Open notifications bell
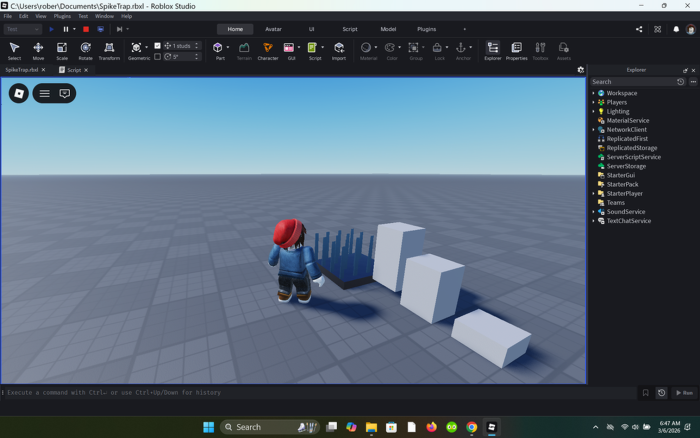The height and width of the screenshot is (438, 700). point(676,29)
